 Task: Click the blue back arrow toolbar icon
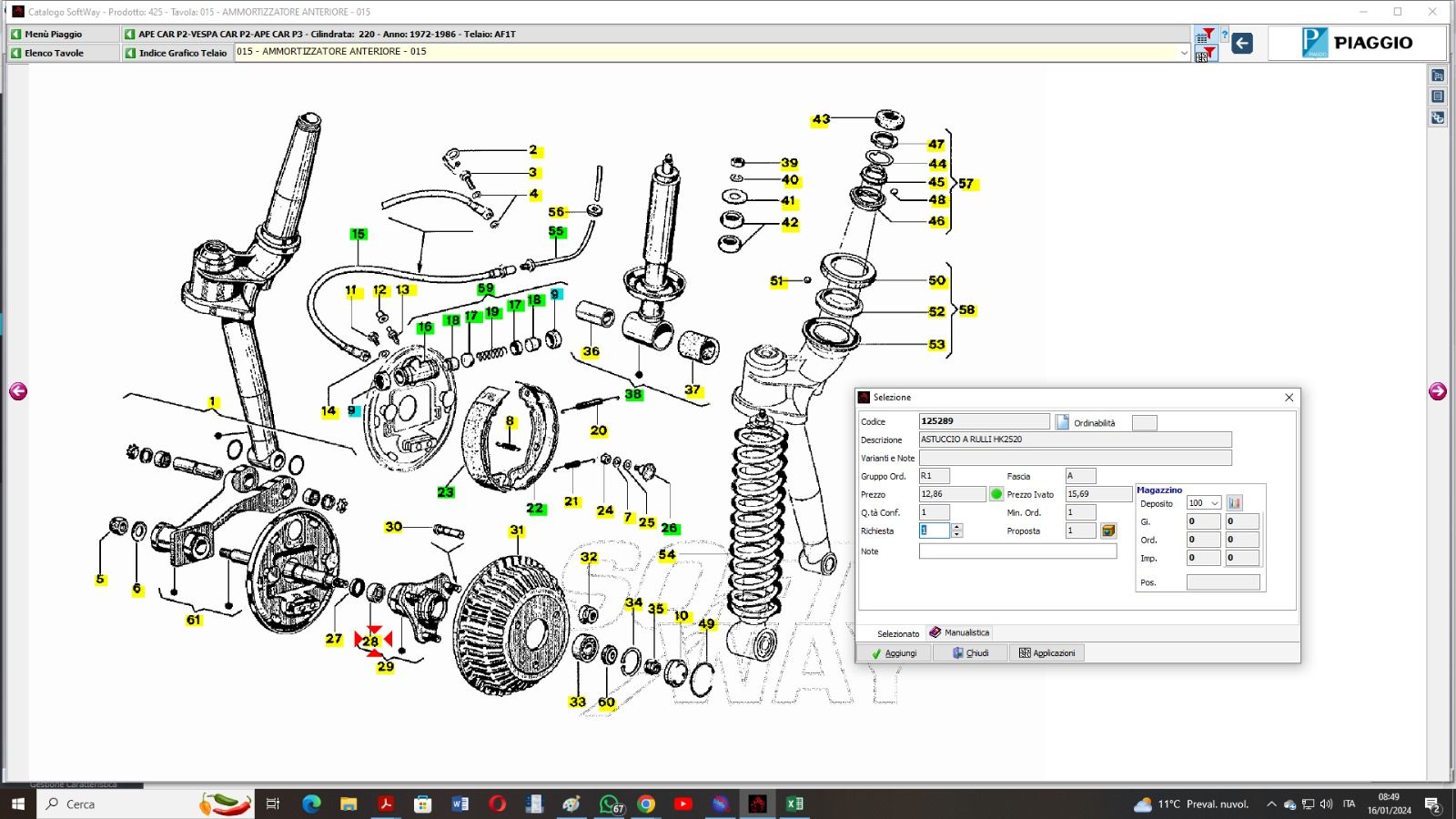tap(1242, 43)
